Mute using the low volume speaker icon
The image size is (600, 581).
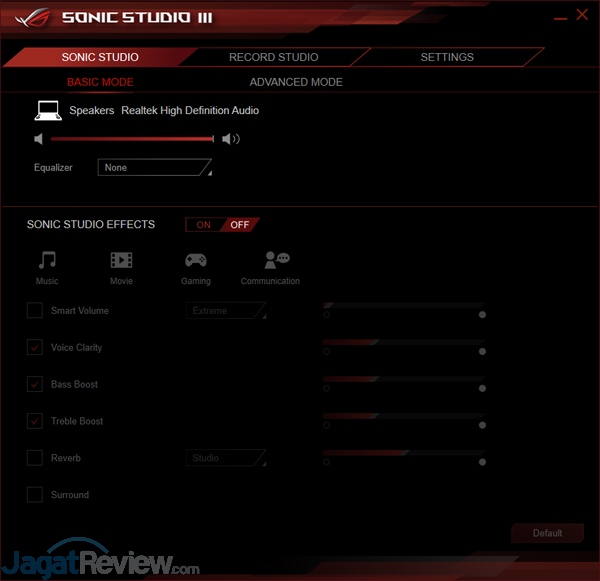38,139
